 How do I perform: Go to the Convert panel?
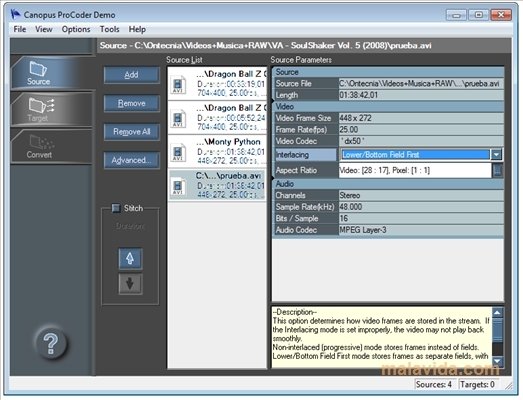51,146
